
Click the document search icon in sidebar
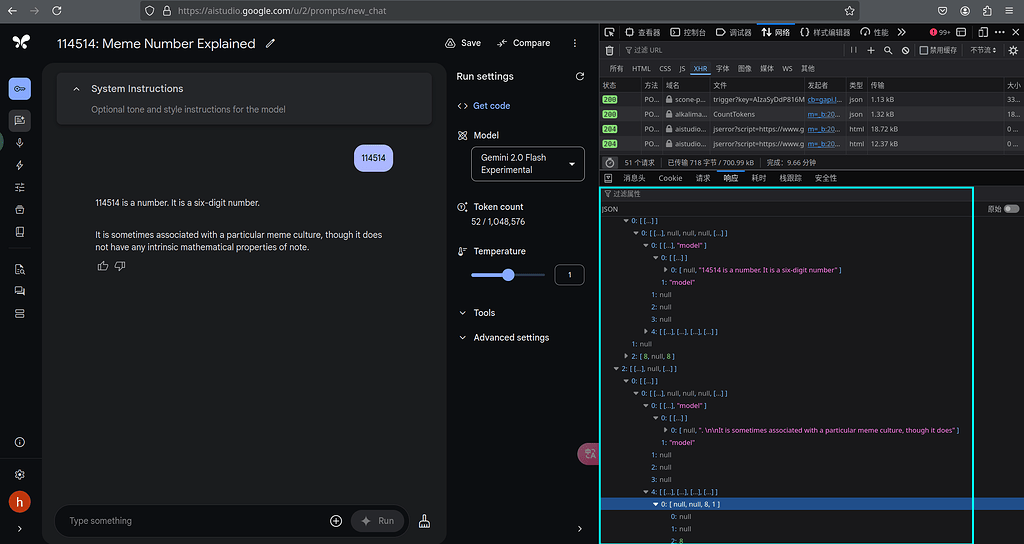pyautogui.click(x=20, y=269)
